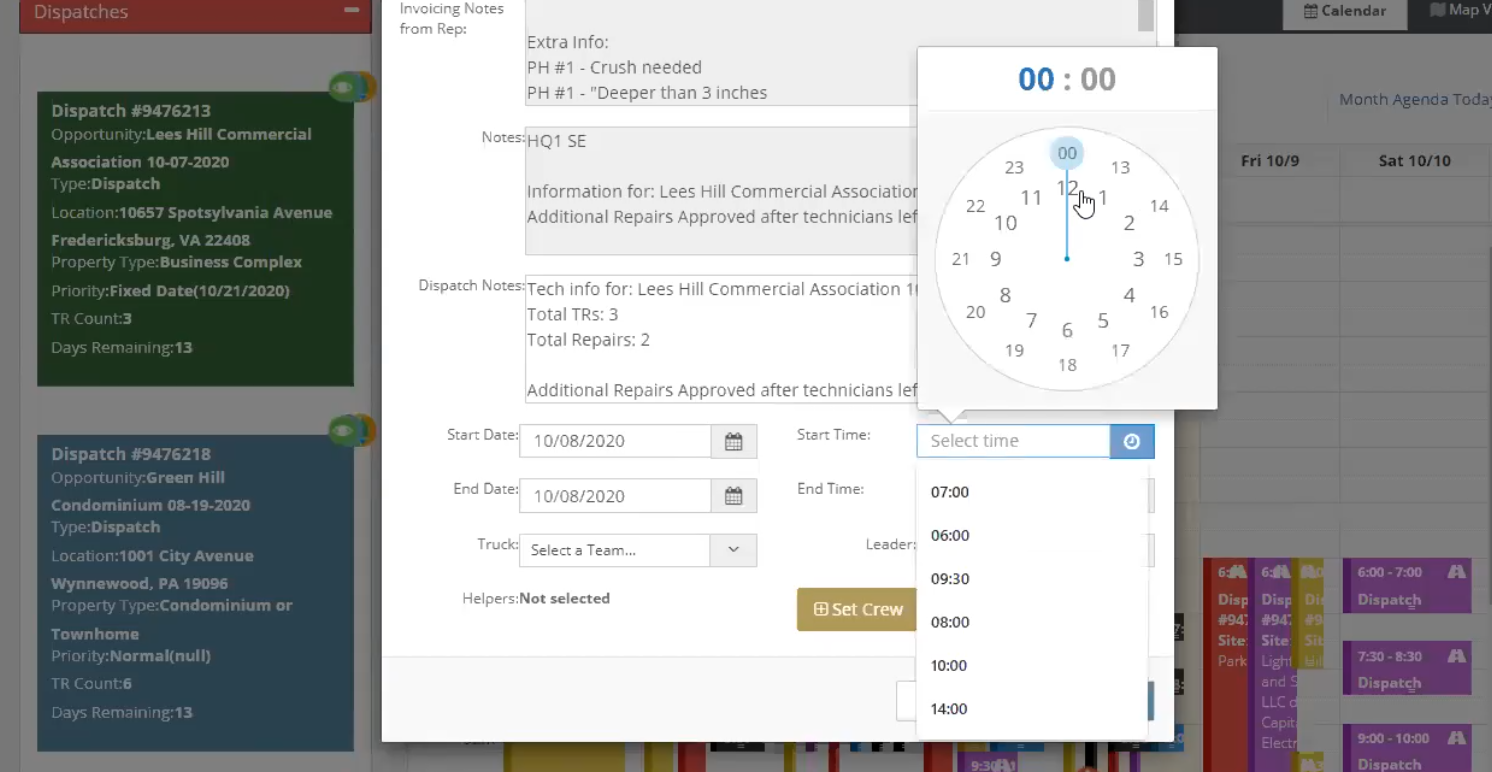Select 08:00 from the time list

point(950,622)
